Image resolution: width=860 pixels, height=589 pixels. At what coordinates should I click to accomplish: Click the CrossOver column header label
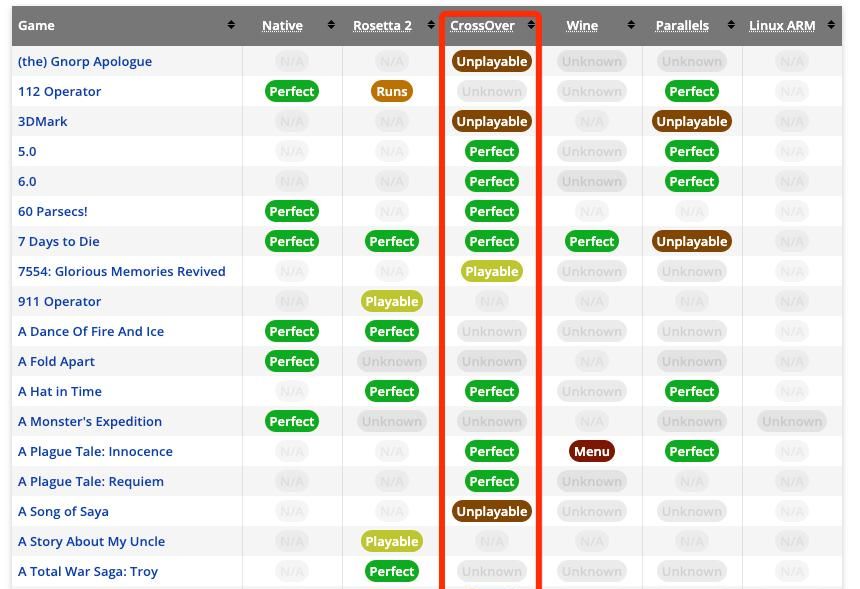tap(482, 25)
